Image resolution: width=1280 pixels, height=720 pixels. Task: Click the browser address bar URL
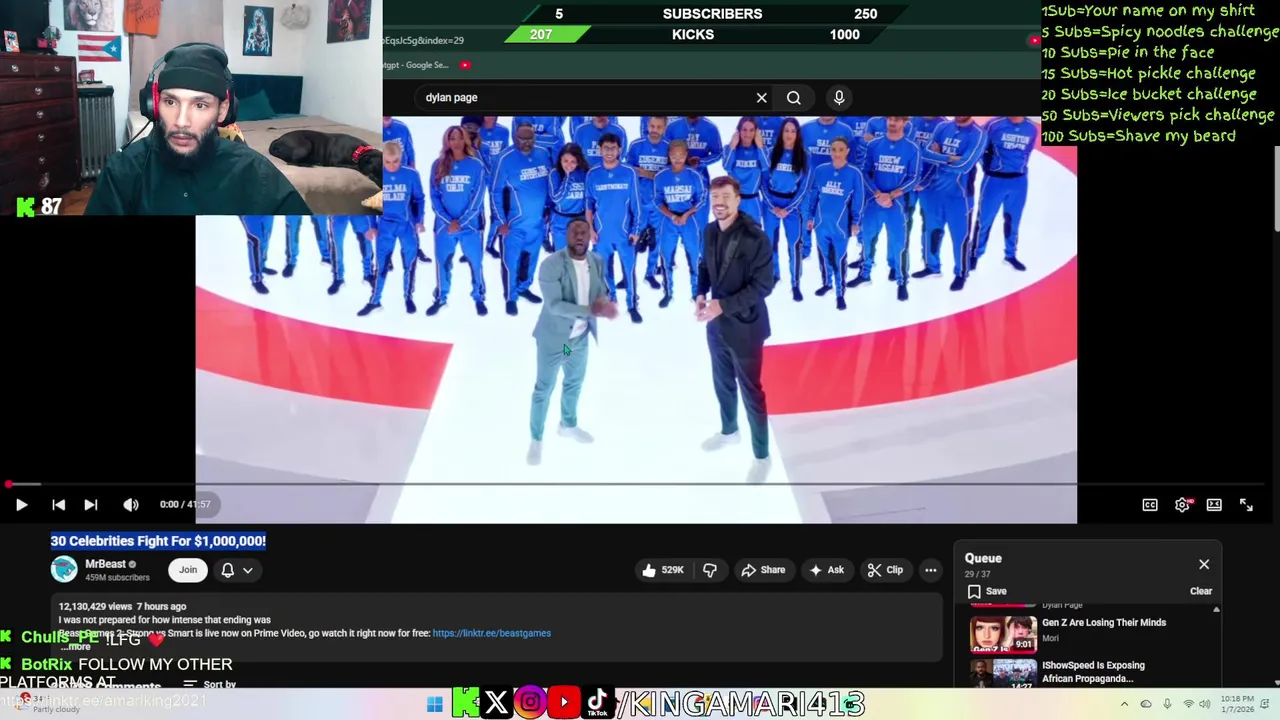point(423,40)
